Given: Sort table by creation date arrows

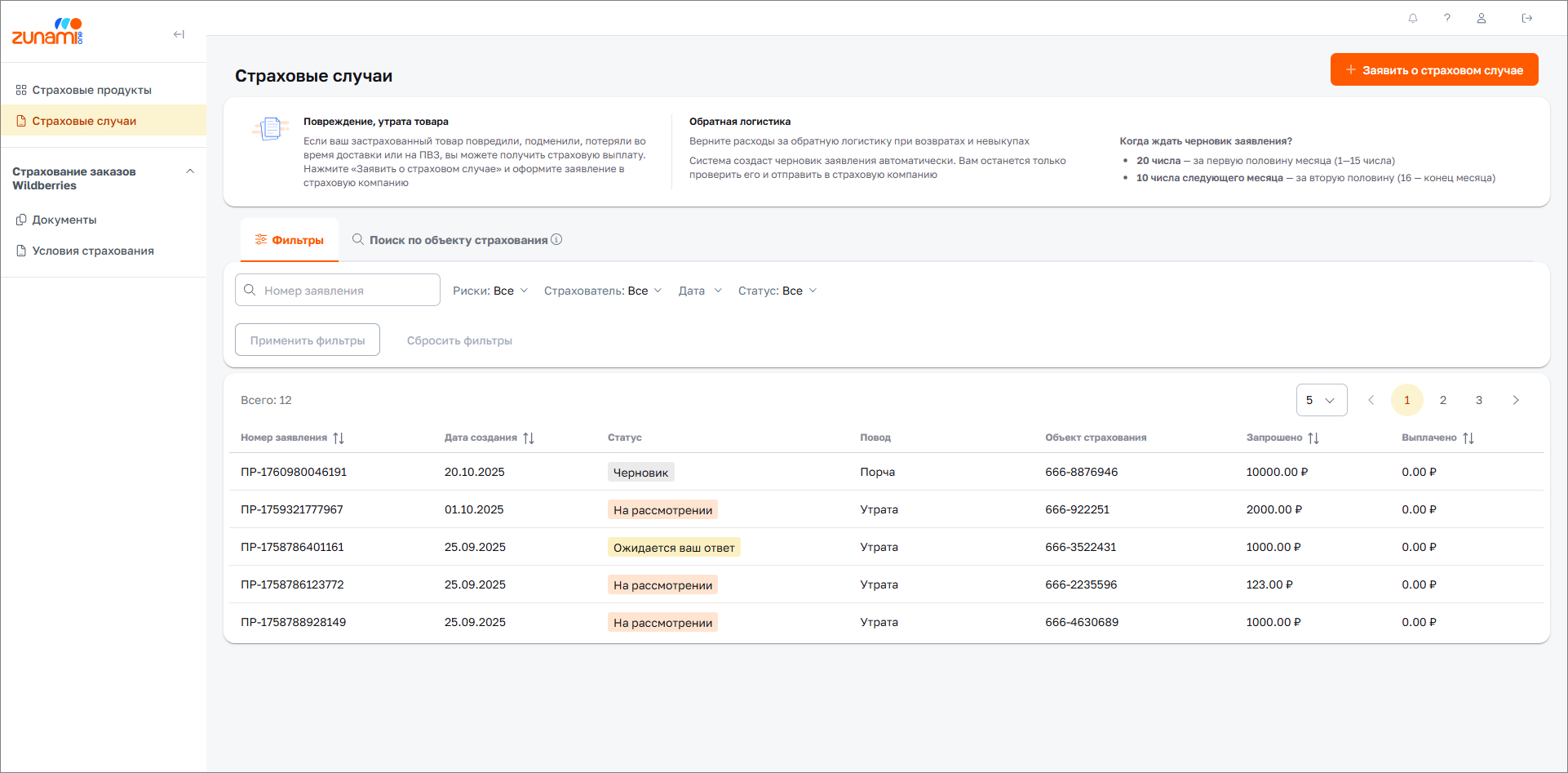Looking at the screenshot, I should [x=529, y=438].
